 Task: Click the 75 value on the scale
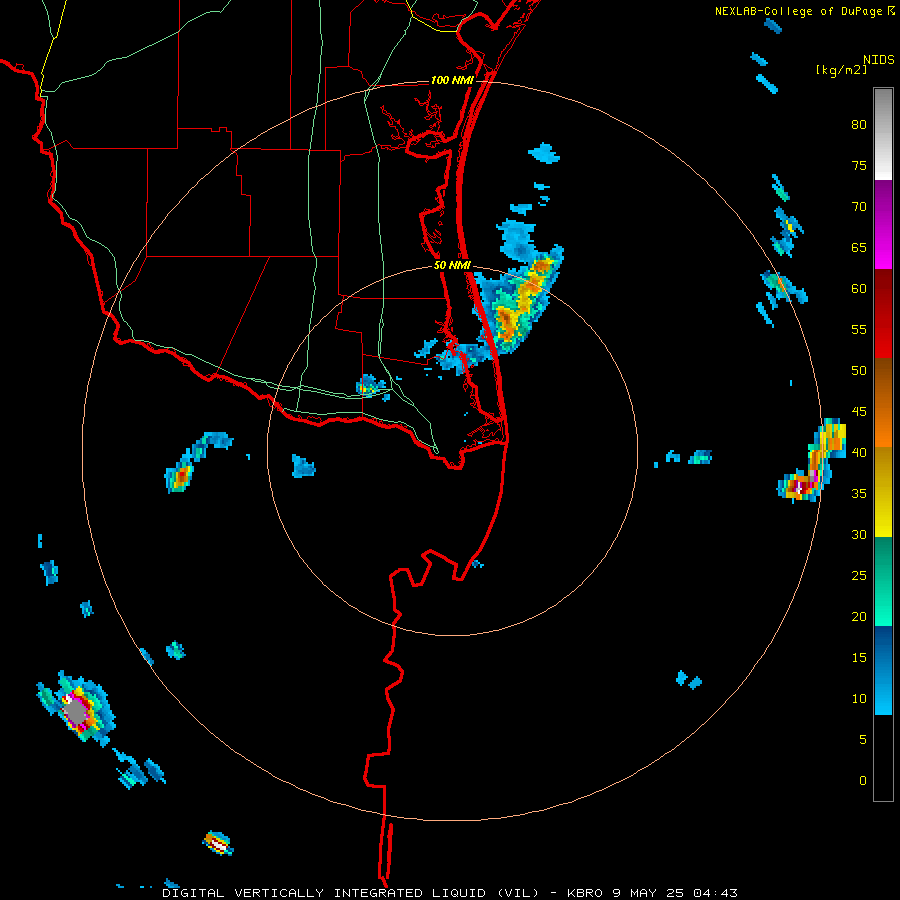(x=859, y=165)
